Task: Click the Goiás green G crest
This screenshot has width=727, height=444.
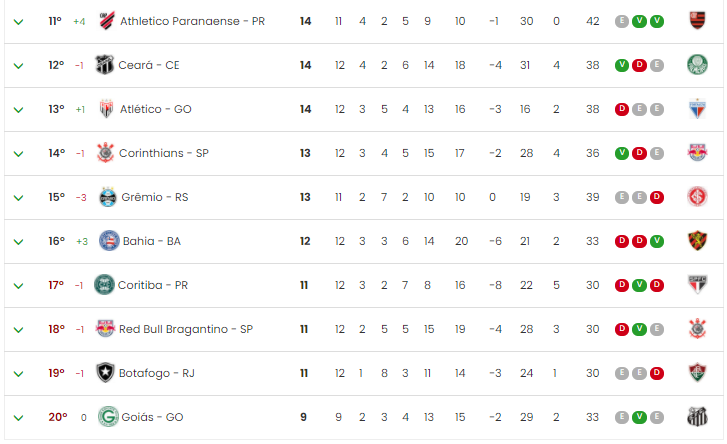Action: 108,417
